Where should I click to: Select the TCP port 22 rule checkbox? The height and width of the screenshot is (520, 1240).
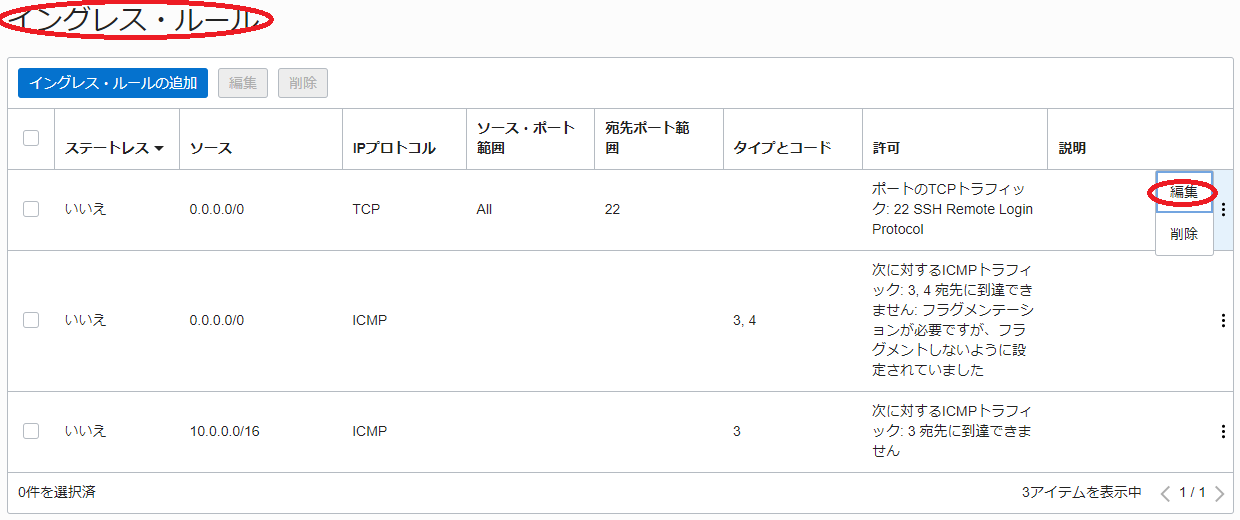click(x=31, y=209)
